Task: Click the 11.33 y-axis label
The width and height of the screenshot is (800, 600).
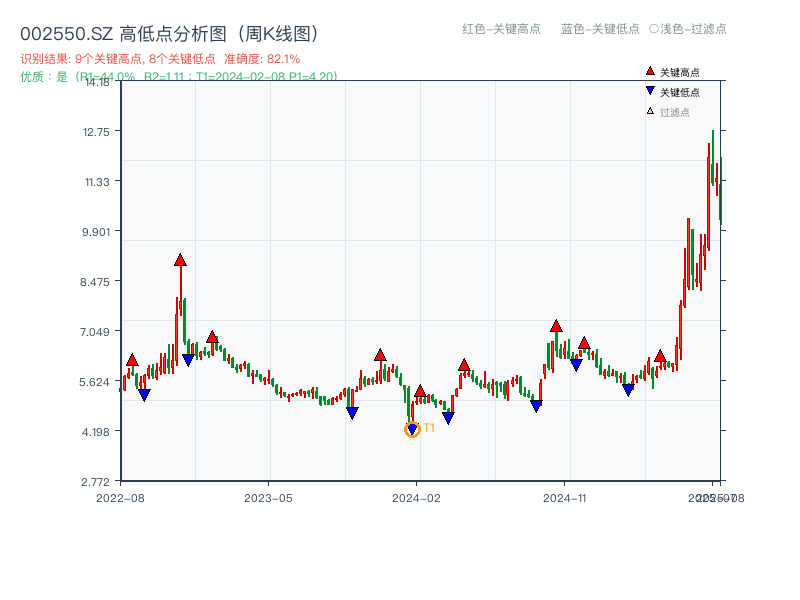Action: 97,182
